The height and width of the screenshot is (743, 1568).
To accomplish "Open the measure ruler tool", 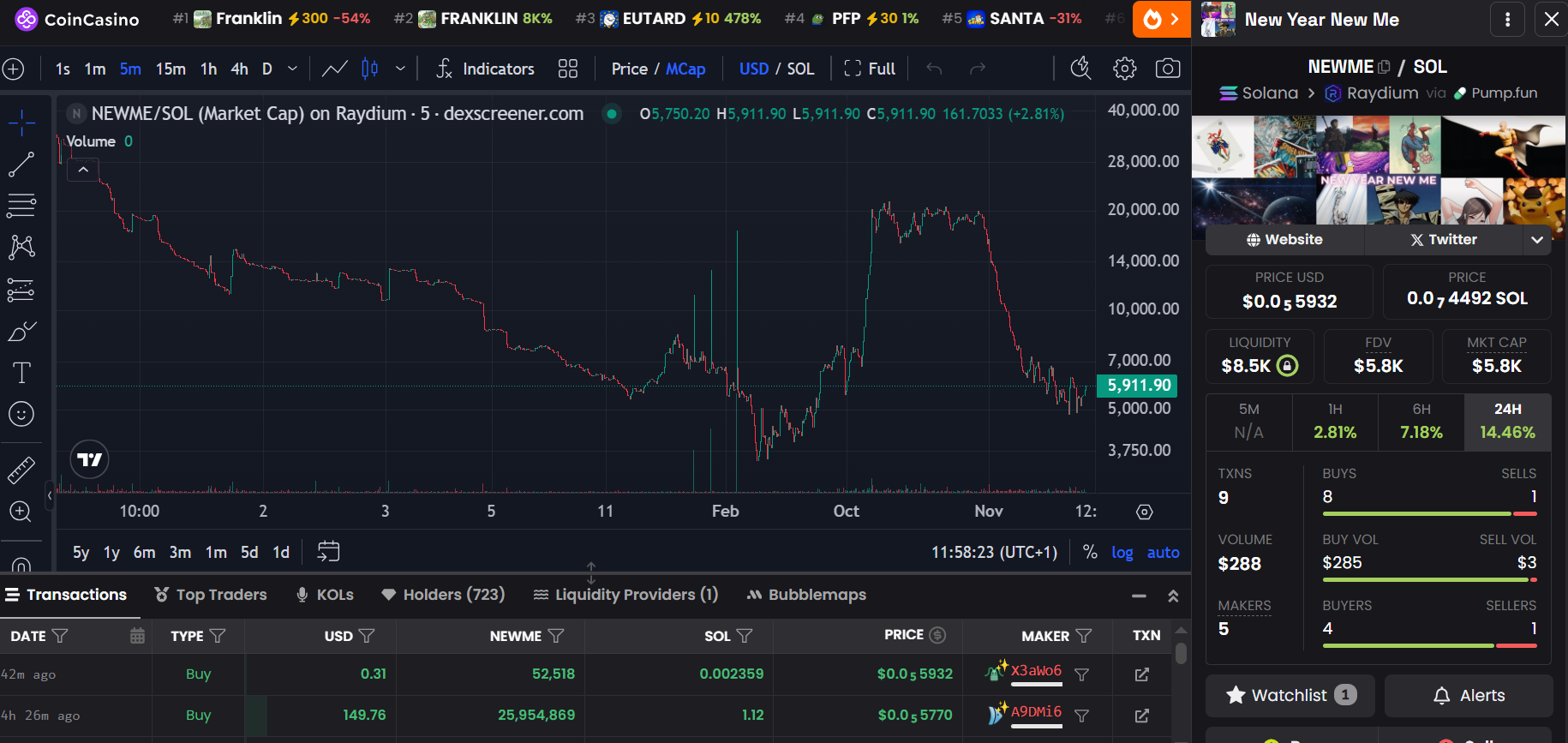I will (21, 470).
